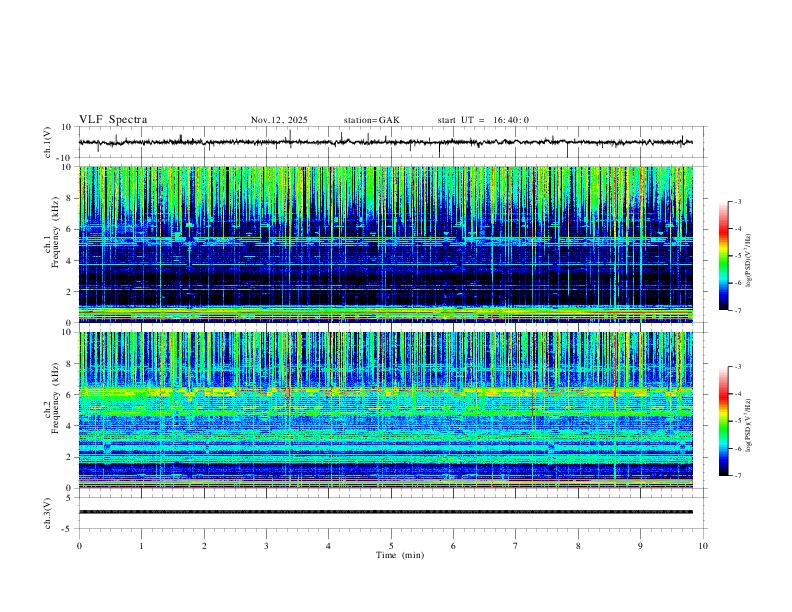Image resolution: width=792 pixels, height=612 pixels.
Task: Click the ch.2 spectrogram colorbar
Action: click(723, 421)
